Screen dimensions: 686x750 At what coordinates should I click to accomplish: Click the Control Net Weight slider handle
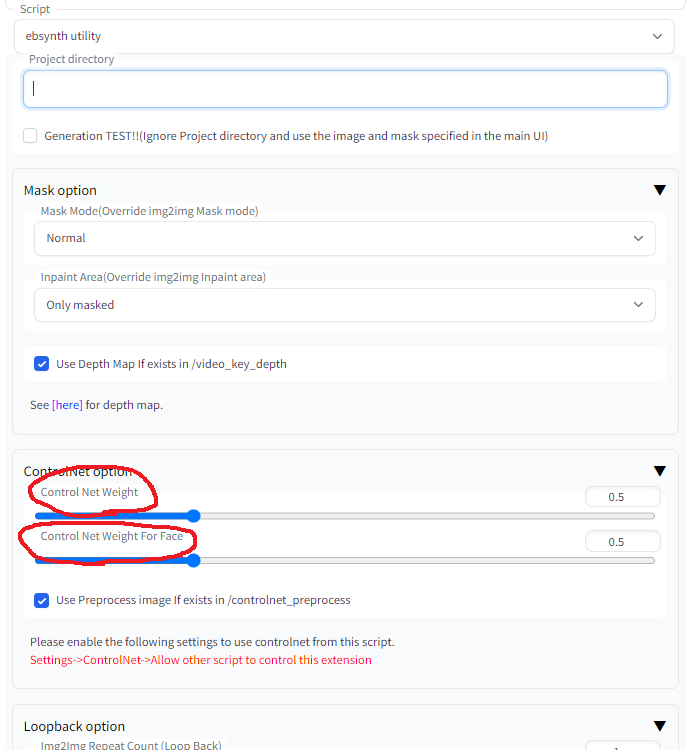click(x=193, y=516)
